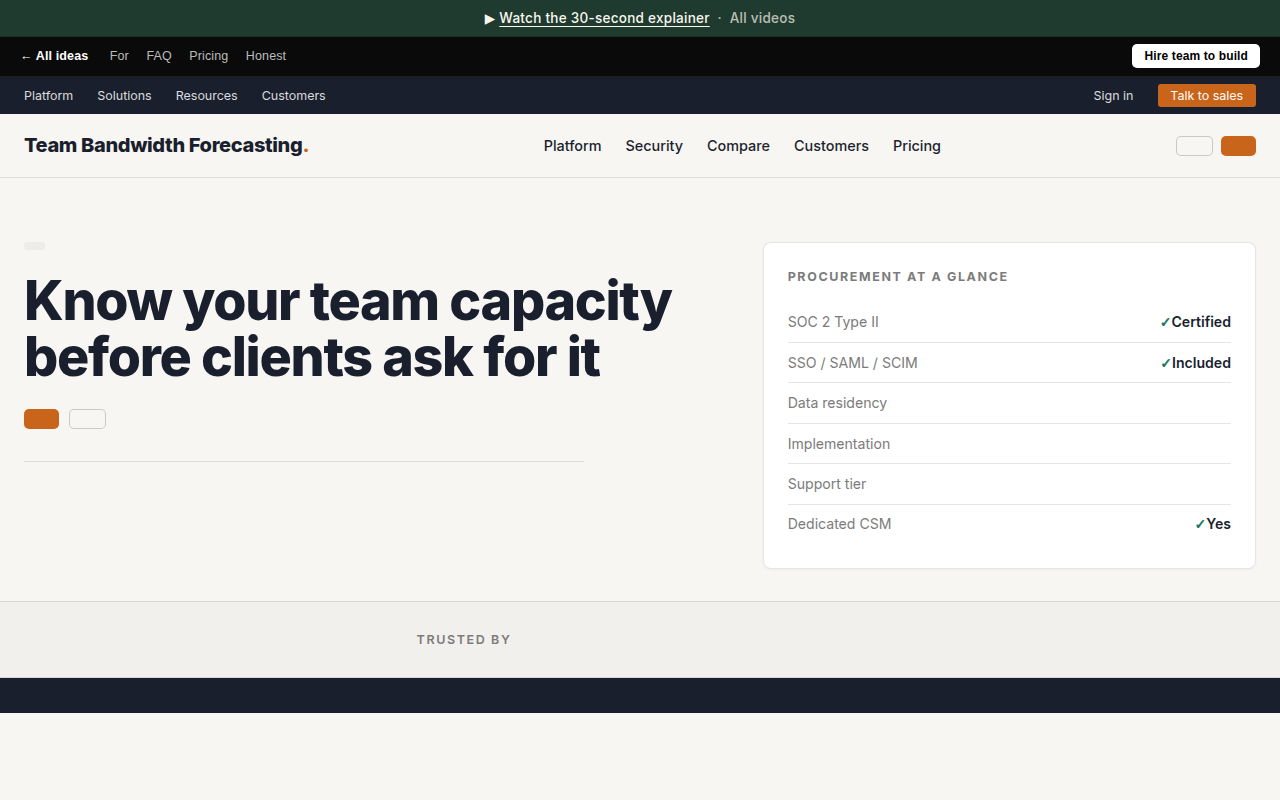
Task: Click the Included value with checkmark
Action: pos(1195,363)
